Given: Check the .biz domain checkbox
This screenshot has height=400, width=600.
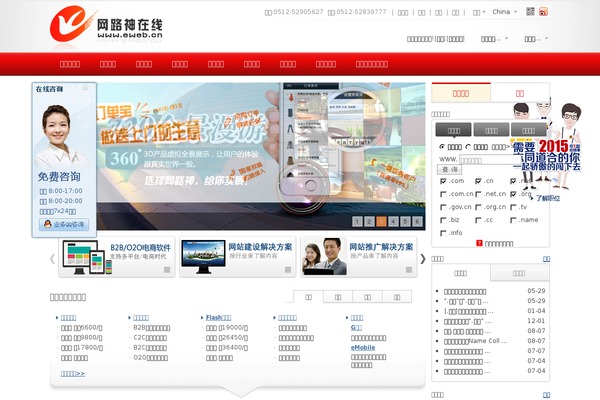Looking at the screenshot, I should pyautogui.click(x=443, y=220).
